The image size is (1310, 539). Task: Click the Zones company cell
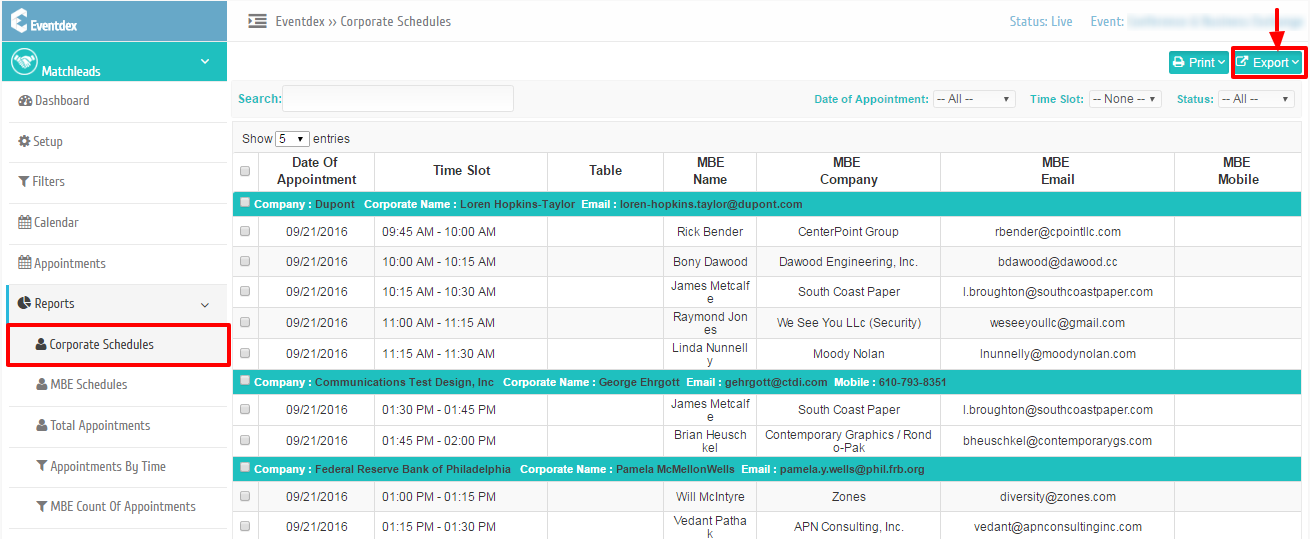[848, 497]
